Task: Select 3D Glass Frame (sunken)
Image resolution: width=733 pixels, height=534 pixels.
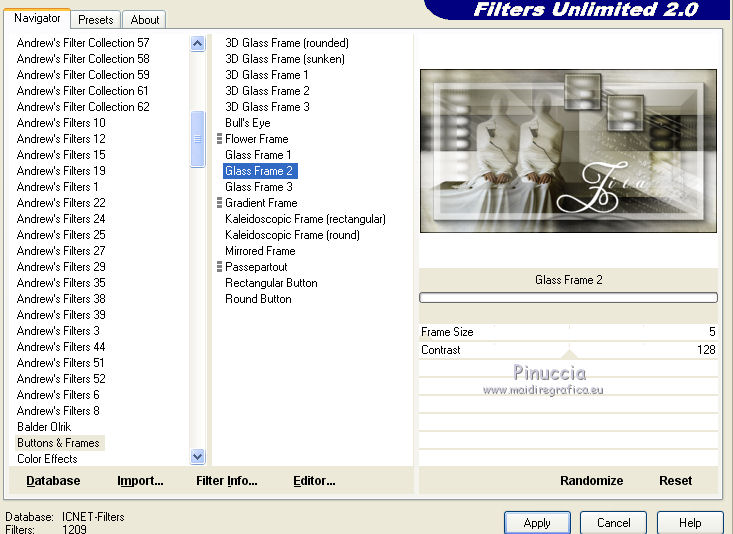Action: click(x=285, y=59)
